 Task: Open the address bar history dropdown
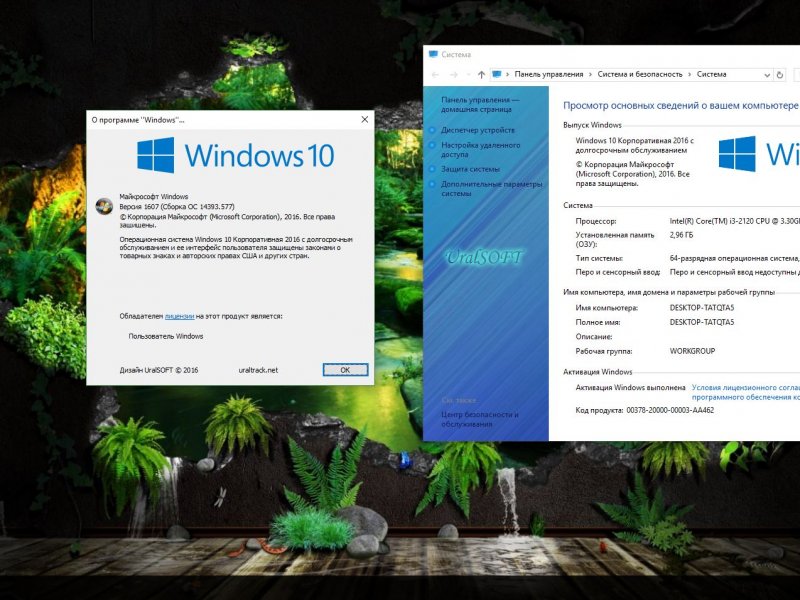(766, 75)
